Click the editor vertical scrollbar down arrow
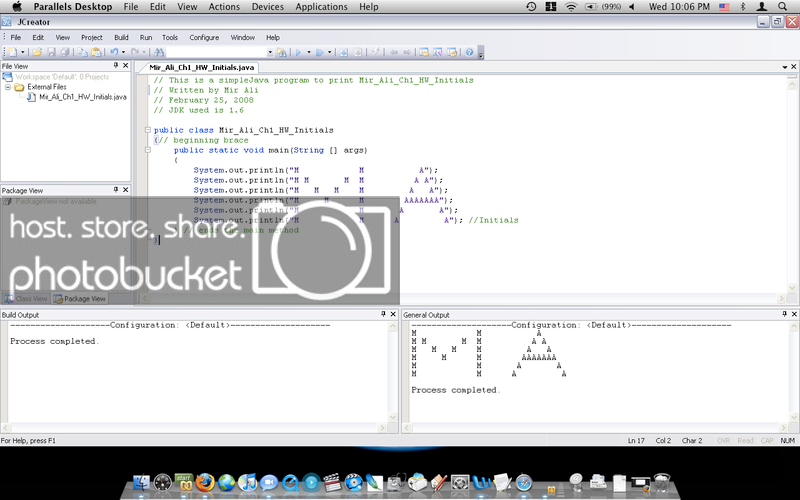 [x=792, y=288]
